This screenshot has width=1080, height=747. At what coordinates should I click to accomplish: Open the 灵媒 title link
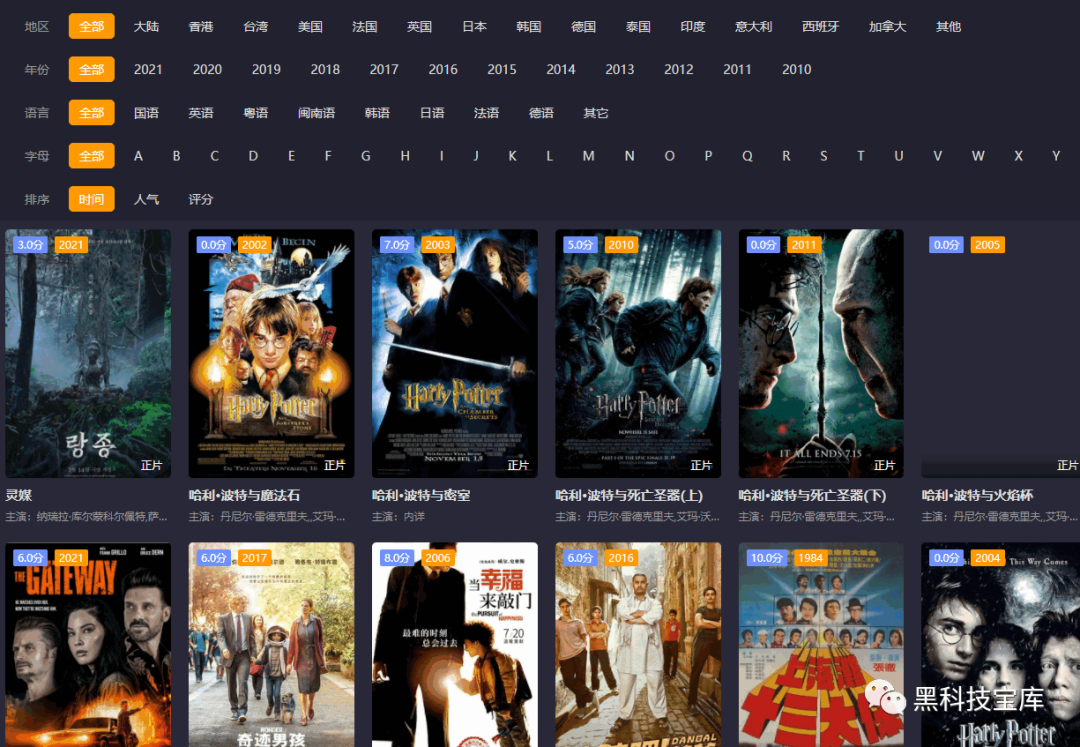19,496
